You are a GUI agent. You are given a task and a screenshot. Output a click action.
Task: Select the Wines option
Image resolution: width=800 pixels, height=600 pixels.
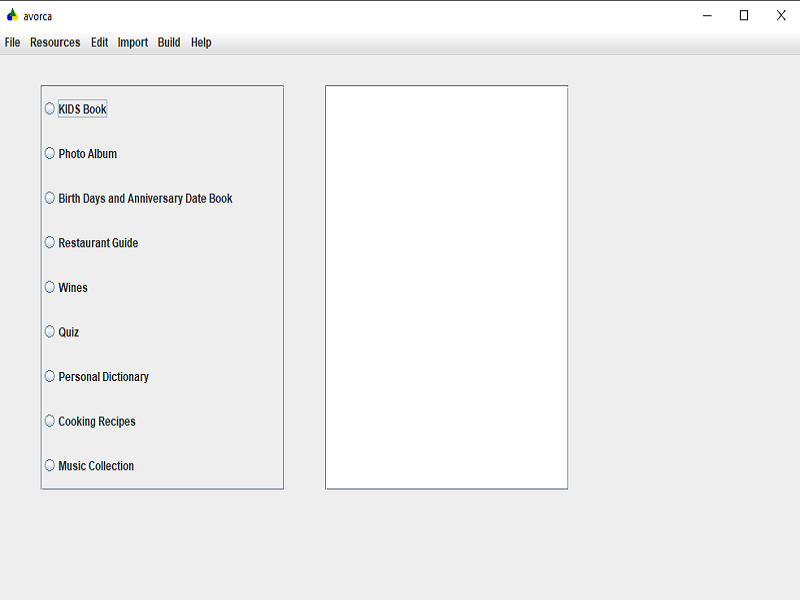click(x=49, y=287)
